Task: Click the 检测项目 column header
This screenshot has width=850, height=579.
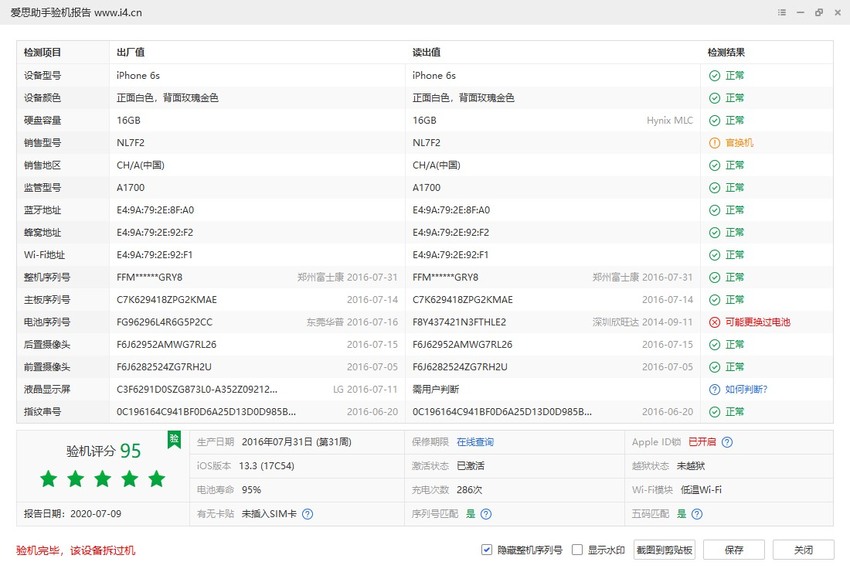Action: point(42,53)
